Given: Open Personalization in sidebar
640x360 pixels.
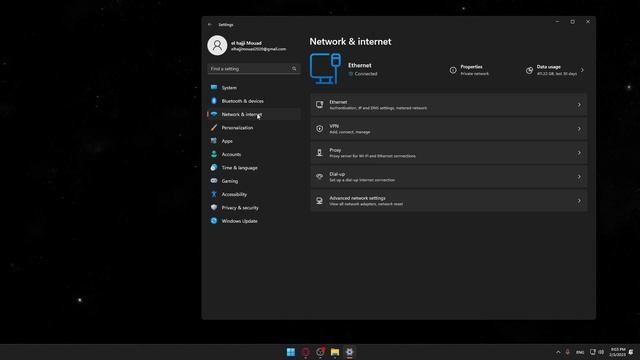Looking at the screenshot, I should [x=254, y=127].
